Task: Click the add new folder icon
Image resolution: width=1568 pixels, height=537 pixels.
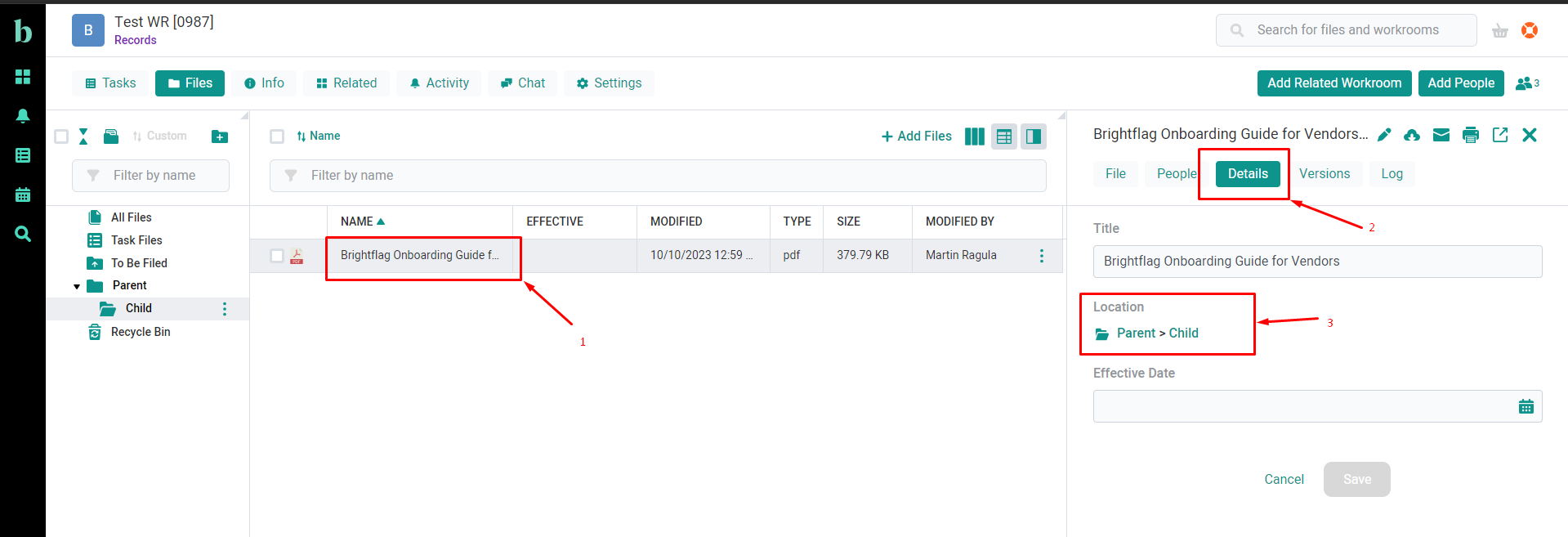Action: click(220, 136)
